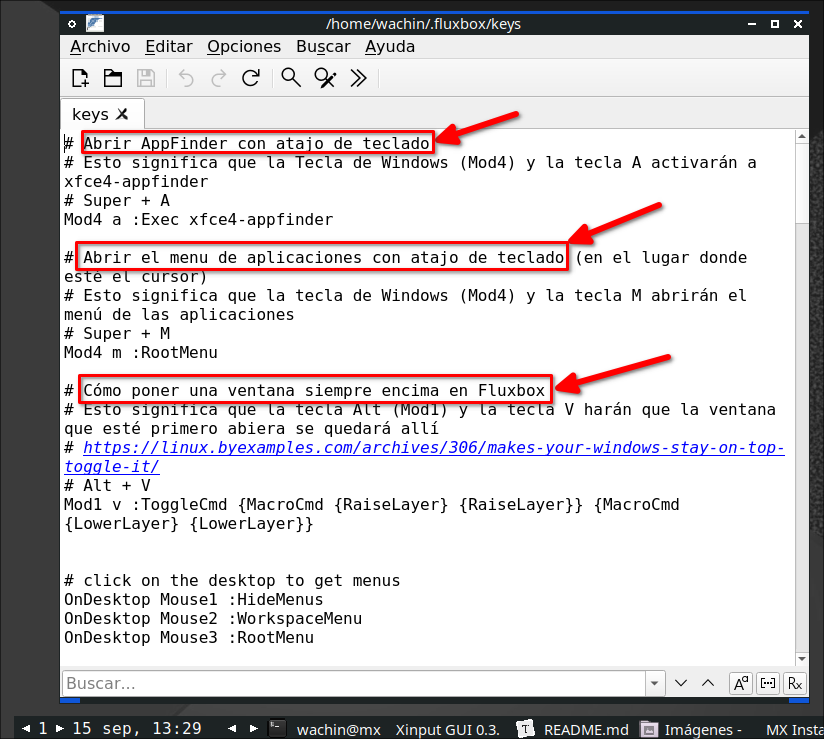Expand the search history dropdown
824x739 pixels.
[655, 683]
